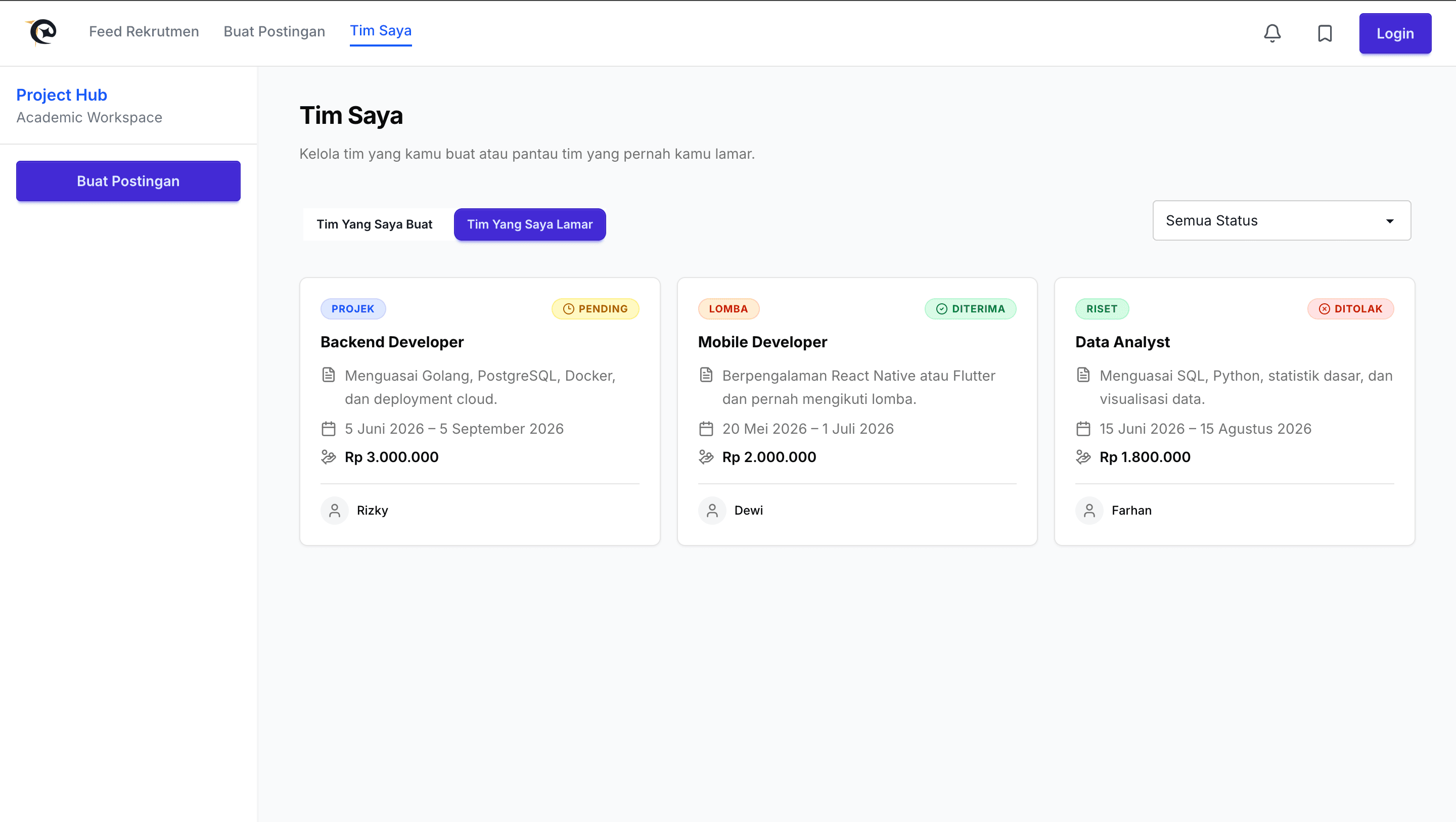Select the Tim Saya nav tab

coord(380,31)
